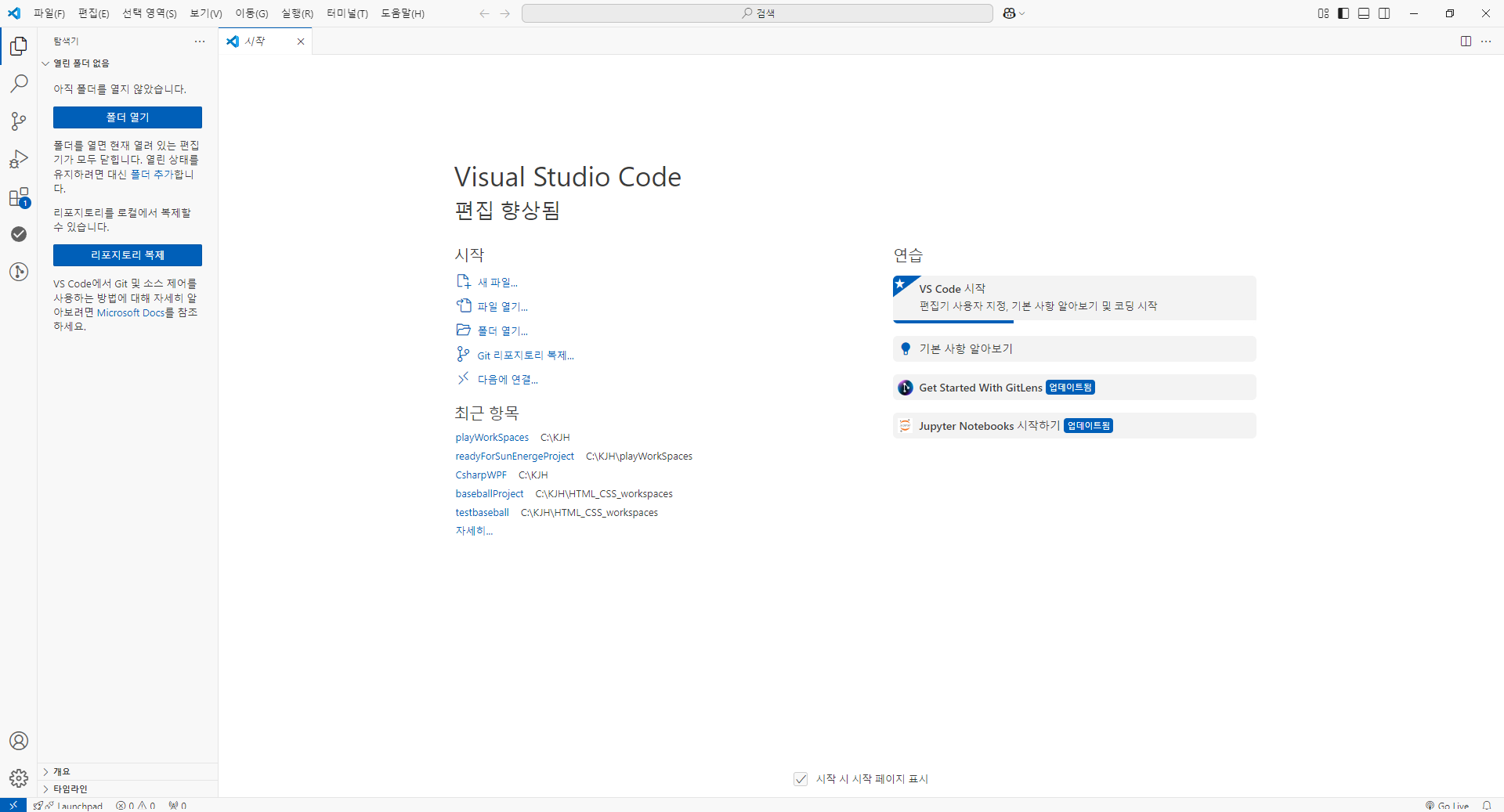Image resolution: width=1504 pixels, height=812 pixels.
Task: Click the VS Code logo icon in title bar
Action: pyautogui.click(x=14, y=13)
